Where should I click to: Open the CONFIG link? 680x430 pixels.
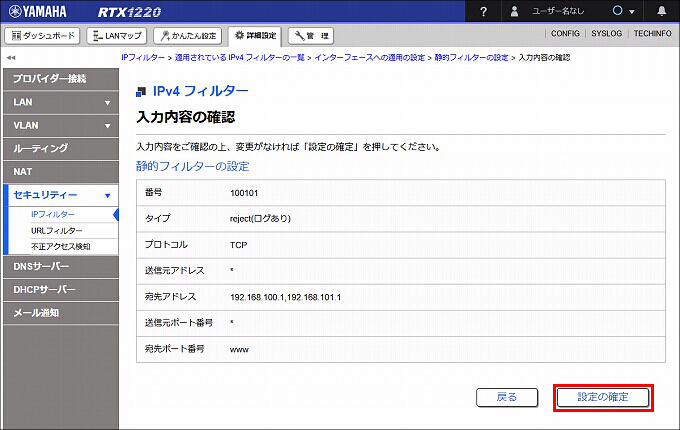[x=565, y=33]
